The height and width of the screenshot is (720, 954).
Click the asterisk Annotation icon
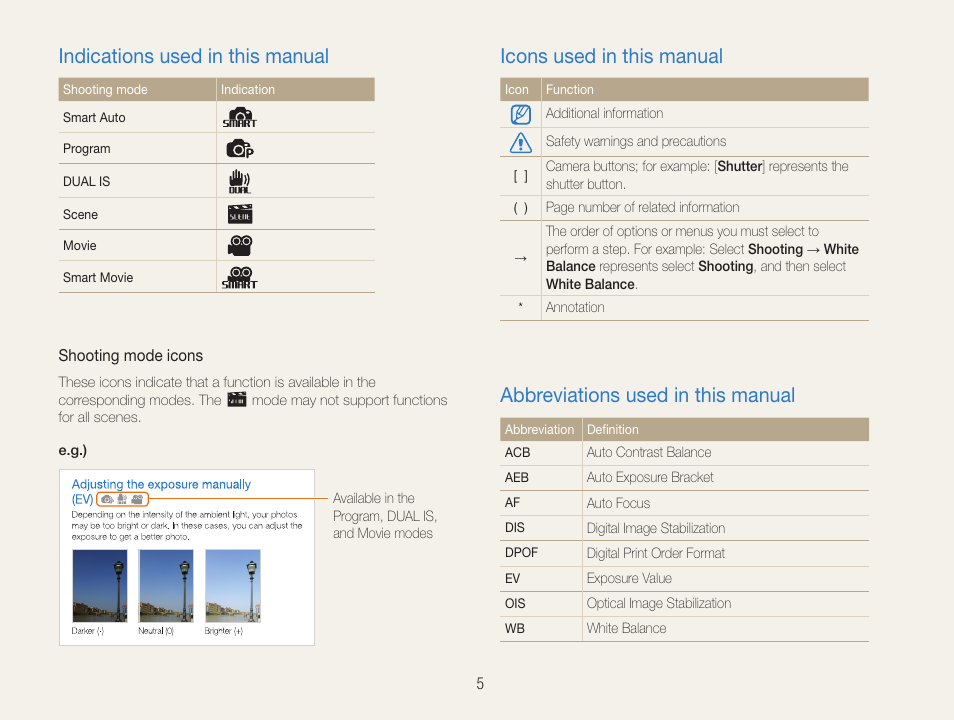pyautogui.click(x=520, y=304)
